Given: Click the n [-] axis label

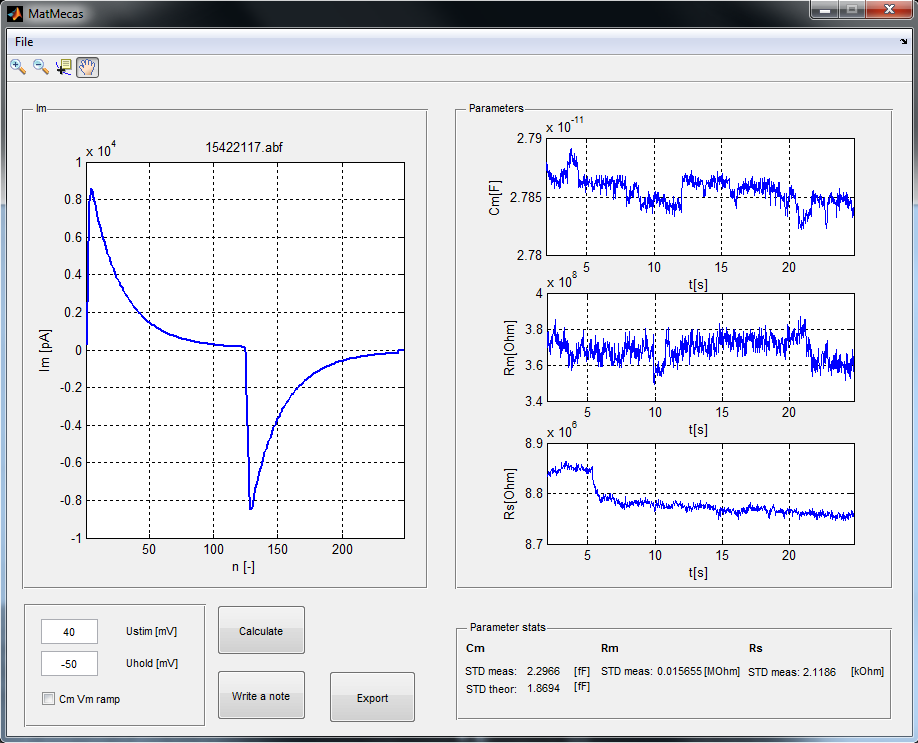Looking at the screenshot, I should [243, 566].
